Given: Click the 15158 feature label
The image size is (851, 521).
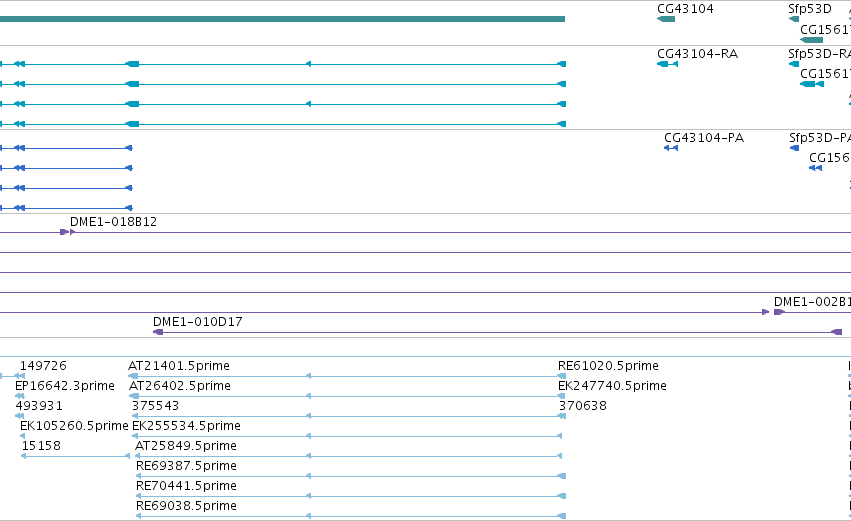Looking at the screenshot, I should 41,446.
